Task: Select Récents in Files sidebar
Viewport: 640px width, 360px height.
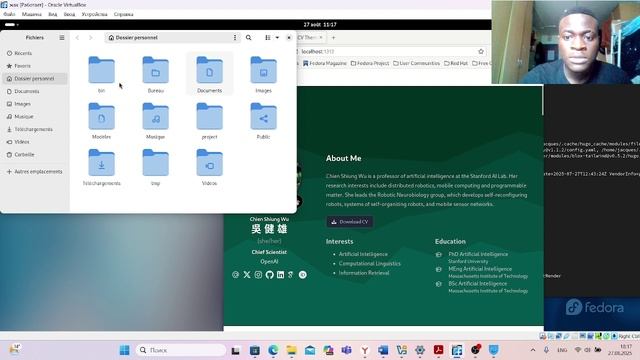Action: click(35, 53)
